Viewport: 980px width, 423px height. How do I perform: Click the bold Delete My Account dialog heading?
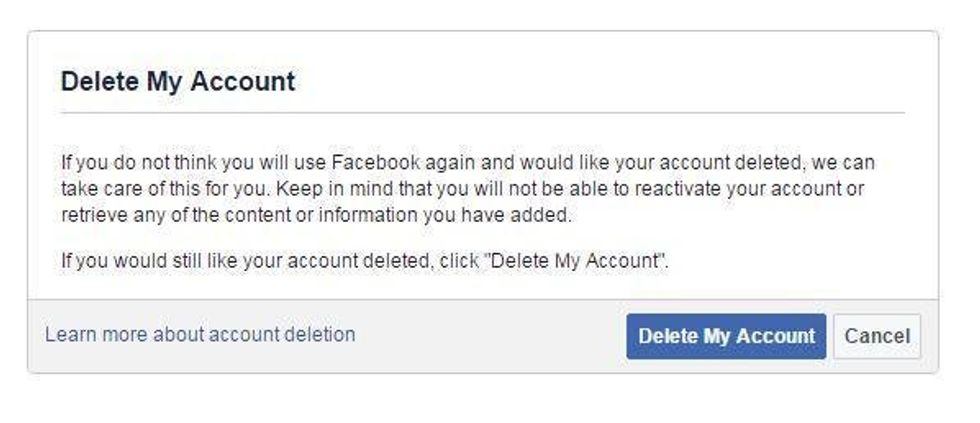(x=178, y=82)
